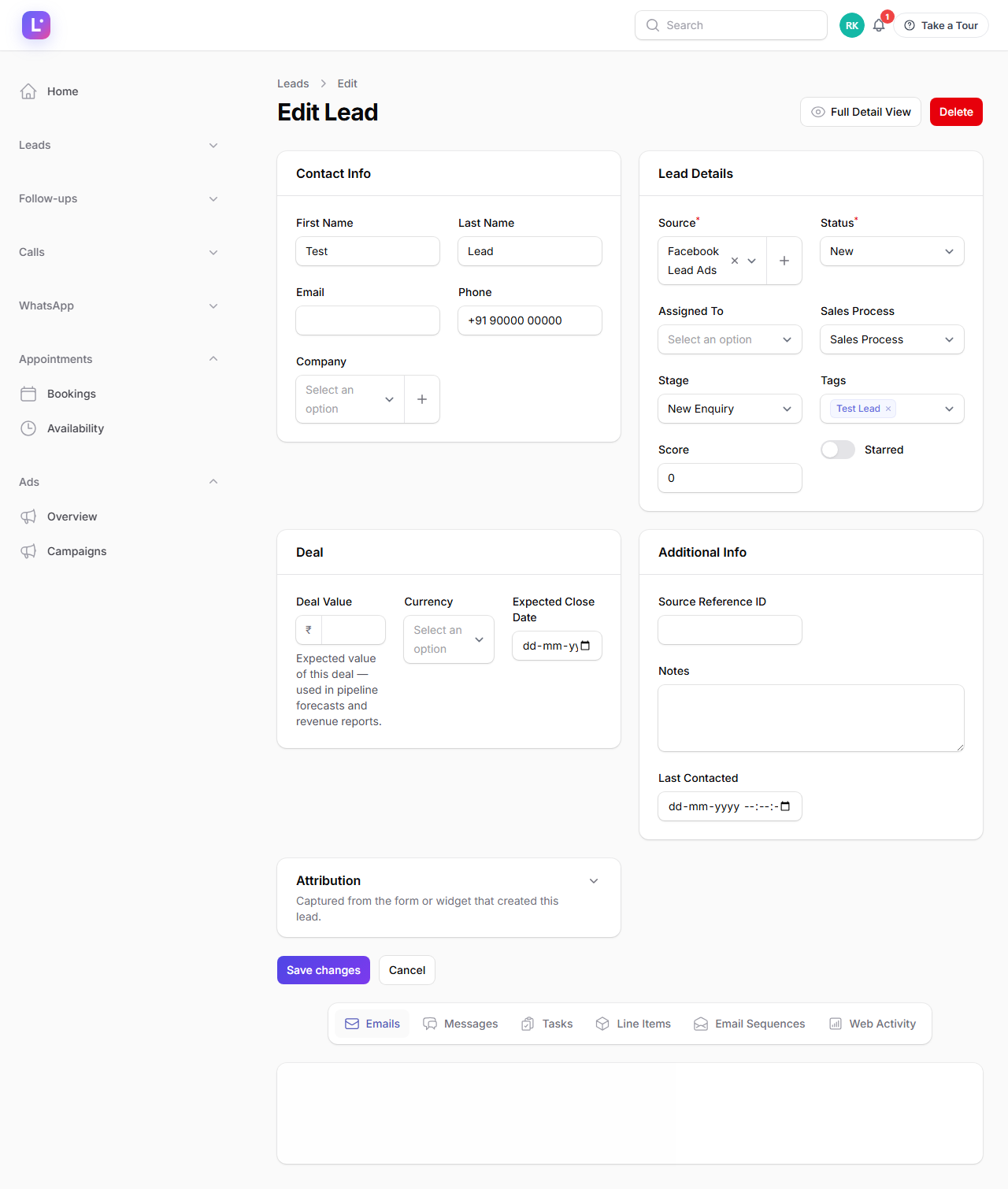The width and height of the screenshot is (1008, 1189).
Task: Open the RK user avatar menu
Action: [x=852, y=25]
